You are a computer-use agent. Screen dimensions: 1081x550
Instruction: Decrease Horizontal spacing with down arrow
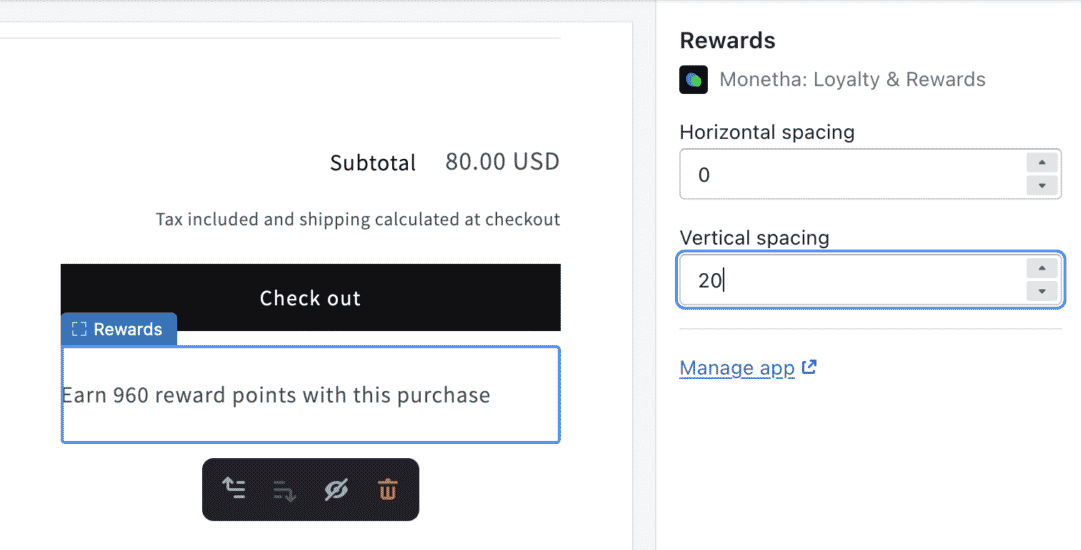pos(1042,185)
